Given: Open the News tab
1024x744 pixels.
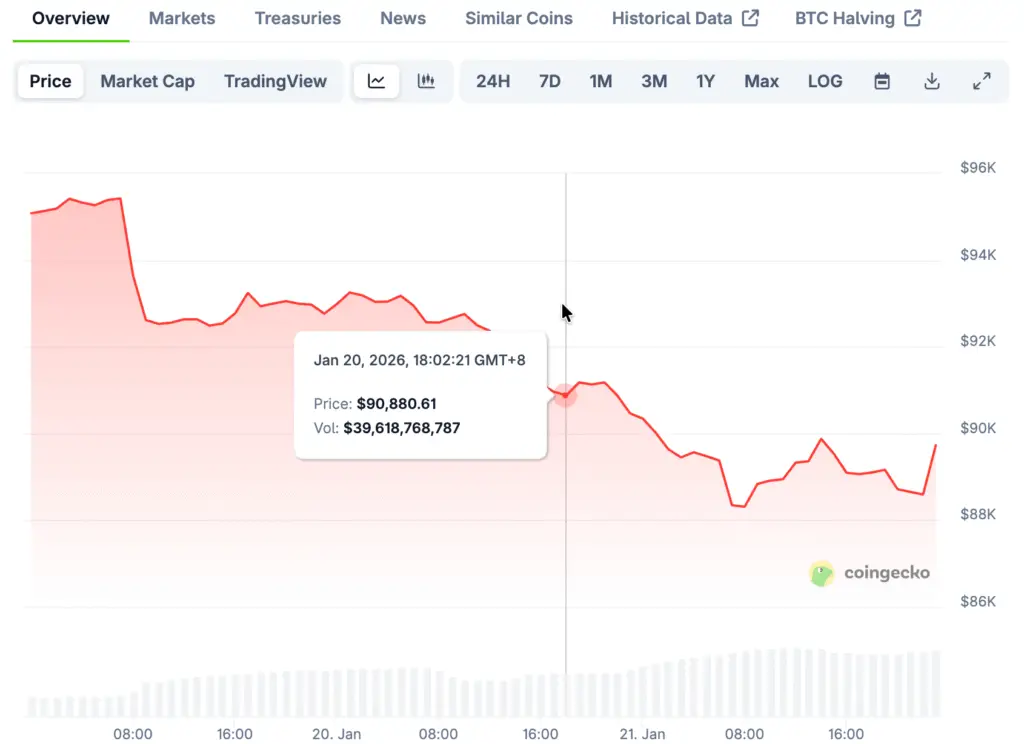Looking at the screenshot, I should (403, 18).
